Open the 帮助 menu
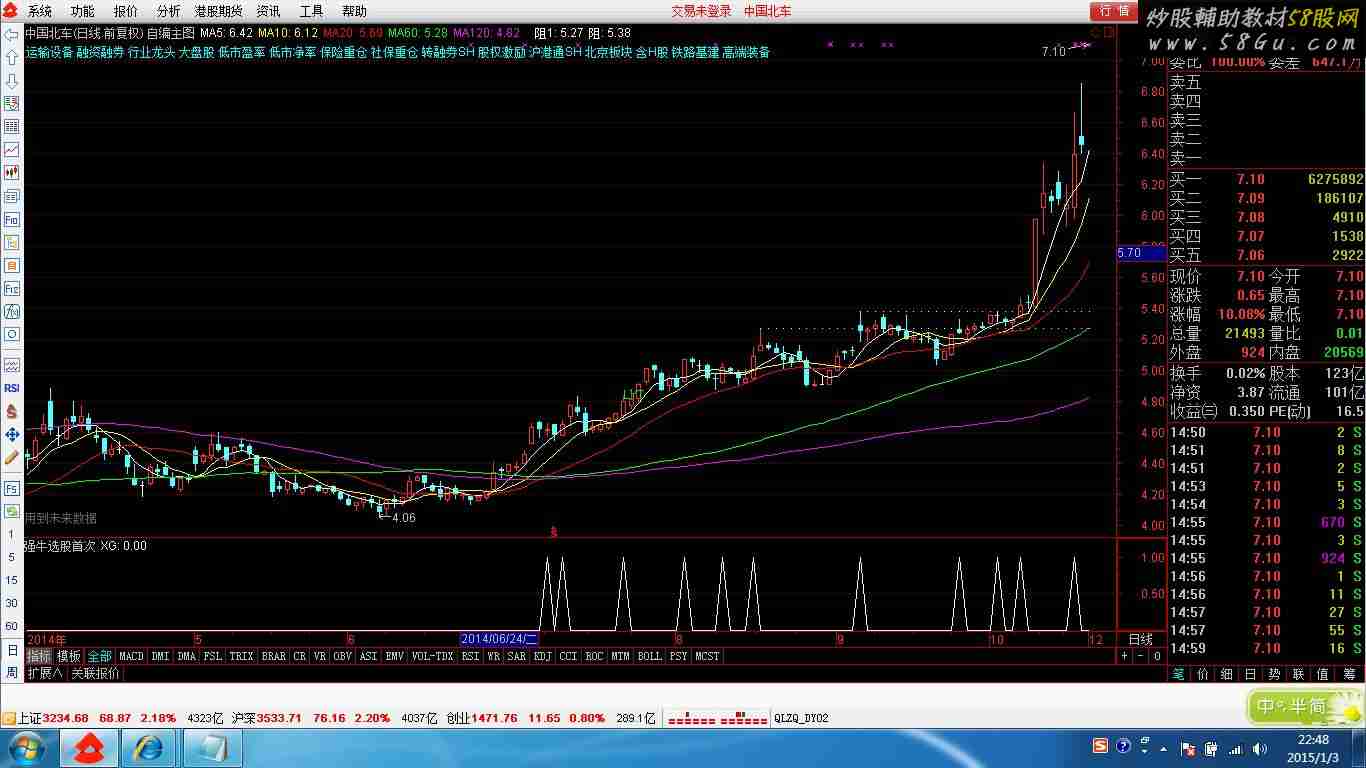Viewport: 1366px width, 768px height. [354, 11]
